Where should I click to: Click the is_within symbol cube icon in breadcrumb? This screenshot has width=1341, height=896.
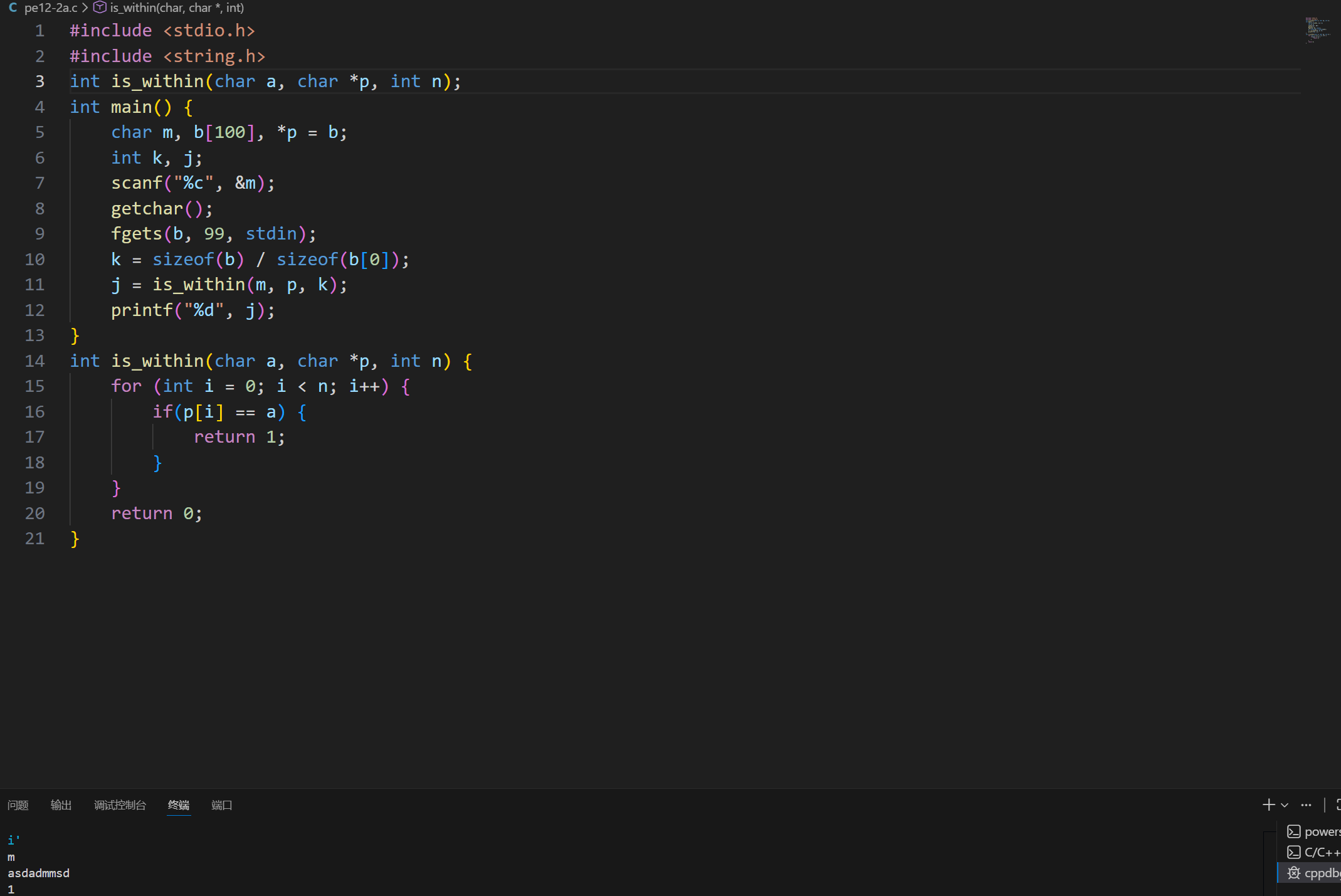[100, 8]
